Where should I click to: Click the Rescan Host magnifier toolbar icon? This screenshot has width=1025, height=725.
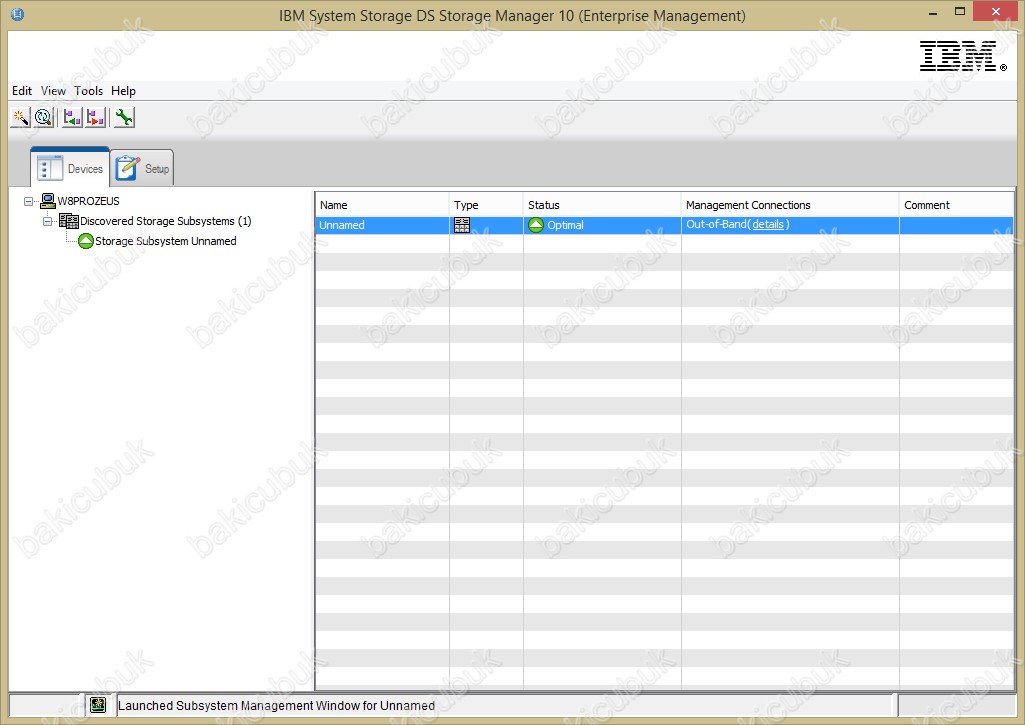pos(44,118)
